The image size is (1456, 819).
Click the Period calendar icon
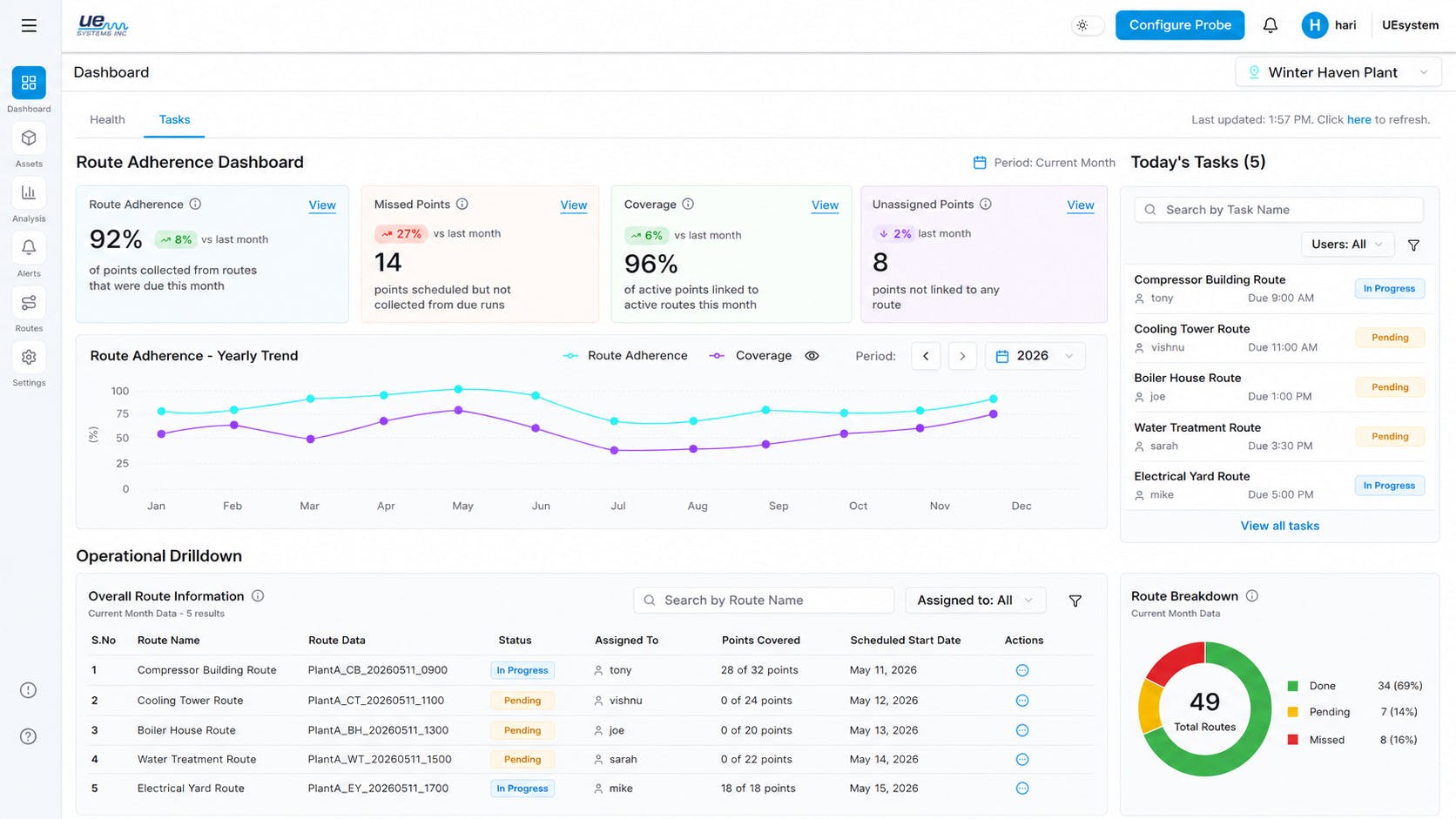pos(980,163)
